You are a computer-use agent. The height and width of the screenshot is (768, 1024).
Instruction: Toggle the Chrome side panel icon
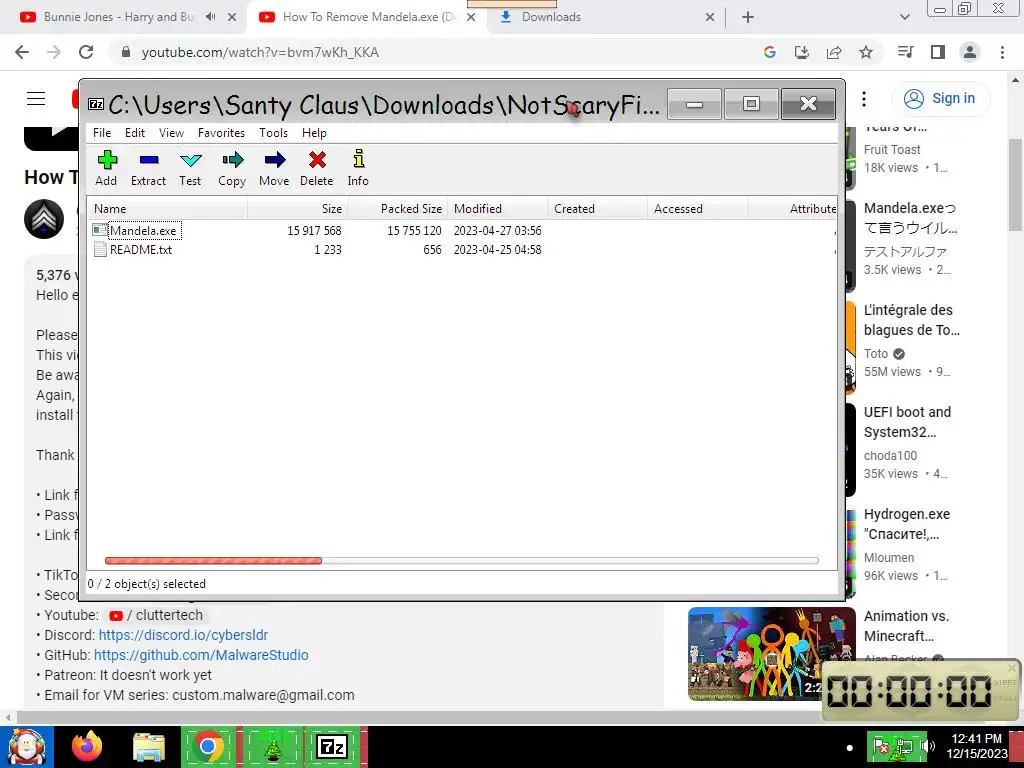tap(938, 52)
